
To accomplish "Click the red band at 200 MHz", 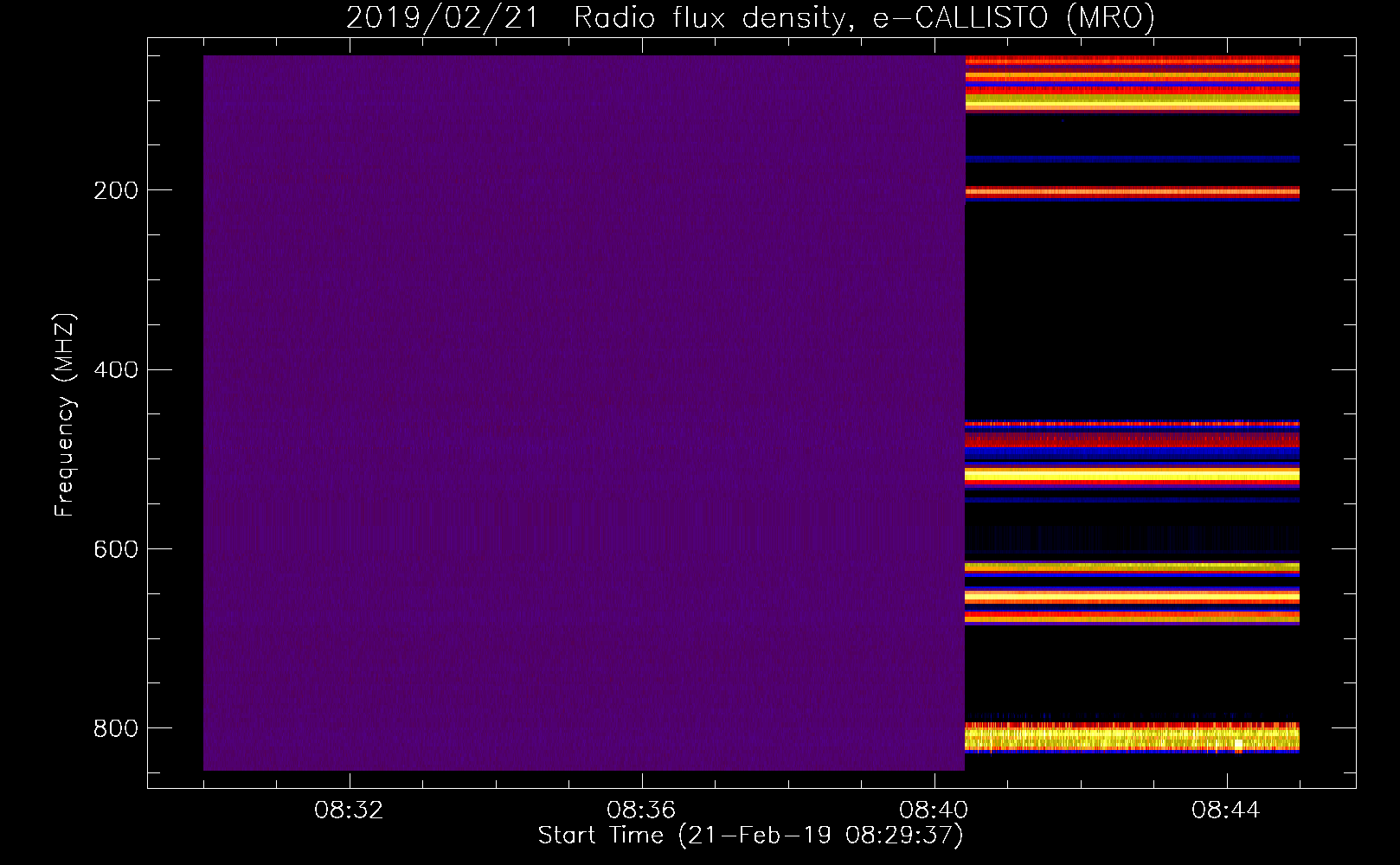I will [1132, 193].
